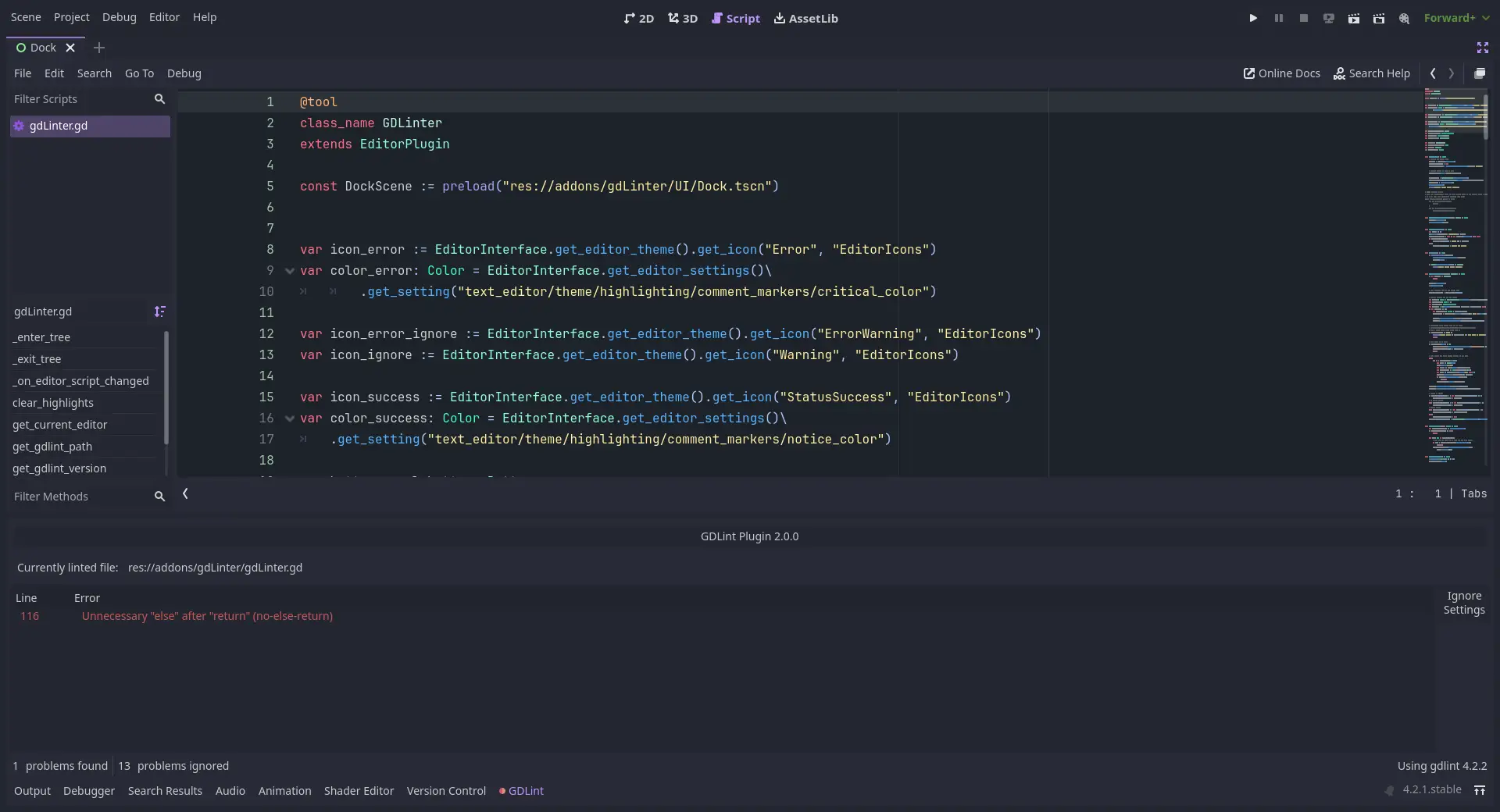Select the no-else-return error message

pyautogui.click(x=207, y=616)
